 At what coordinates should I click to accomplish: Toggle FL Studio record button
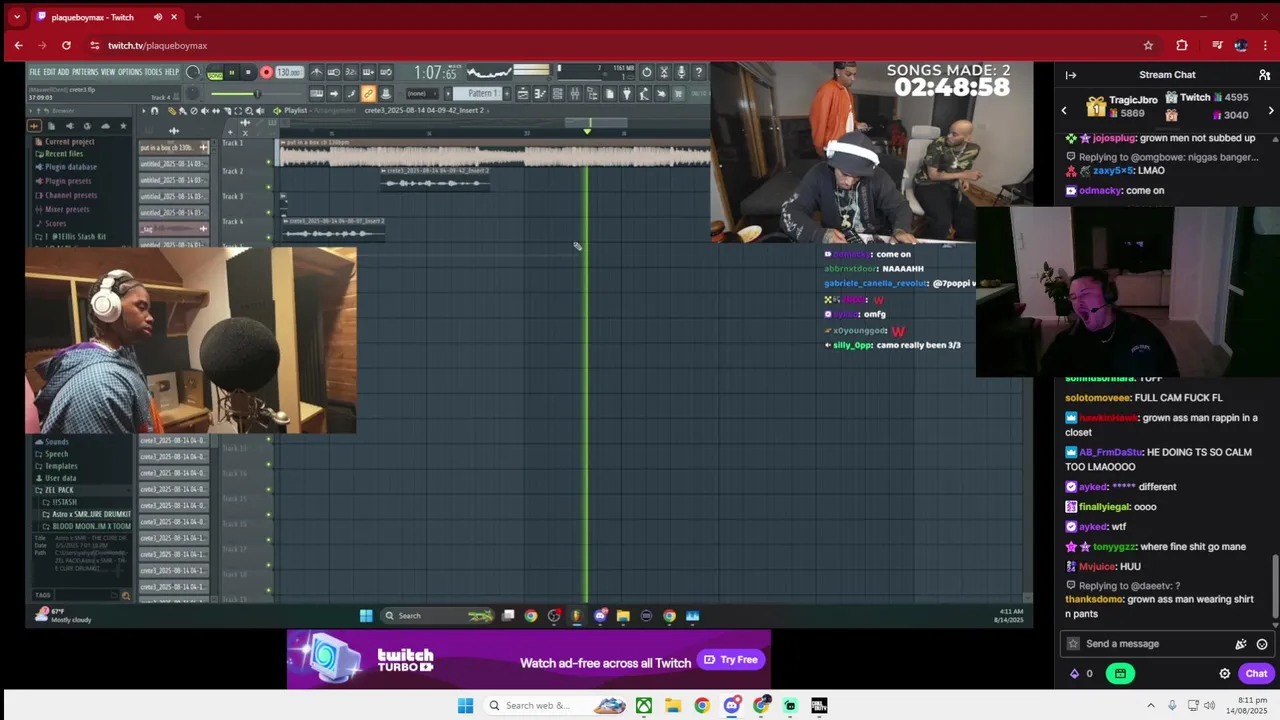point(266,72)
